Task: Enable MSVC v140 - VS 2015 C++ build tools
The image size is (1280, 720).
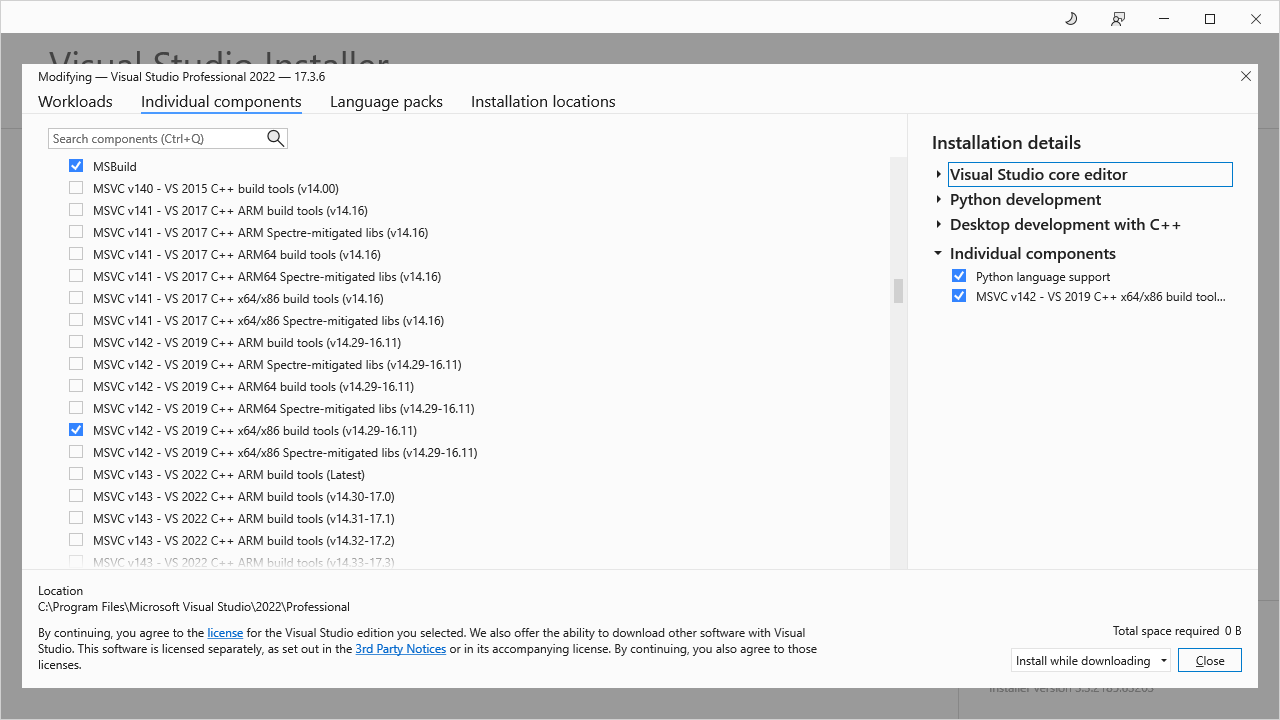Action: (x=76, y=187)
